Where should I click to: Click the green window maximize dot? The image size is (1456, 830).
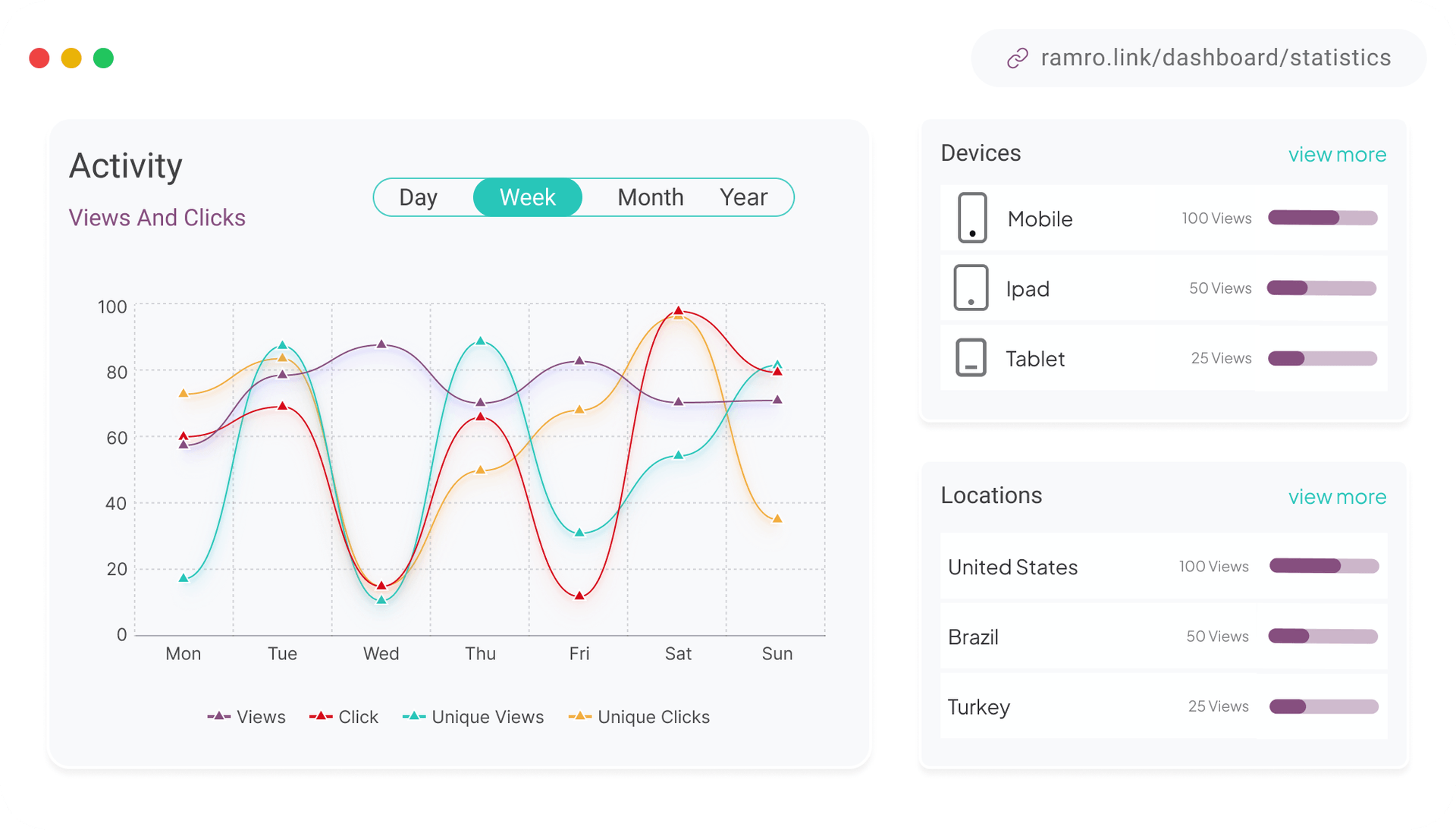click(103, 58)
